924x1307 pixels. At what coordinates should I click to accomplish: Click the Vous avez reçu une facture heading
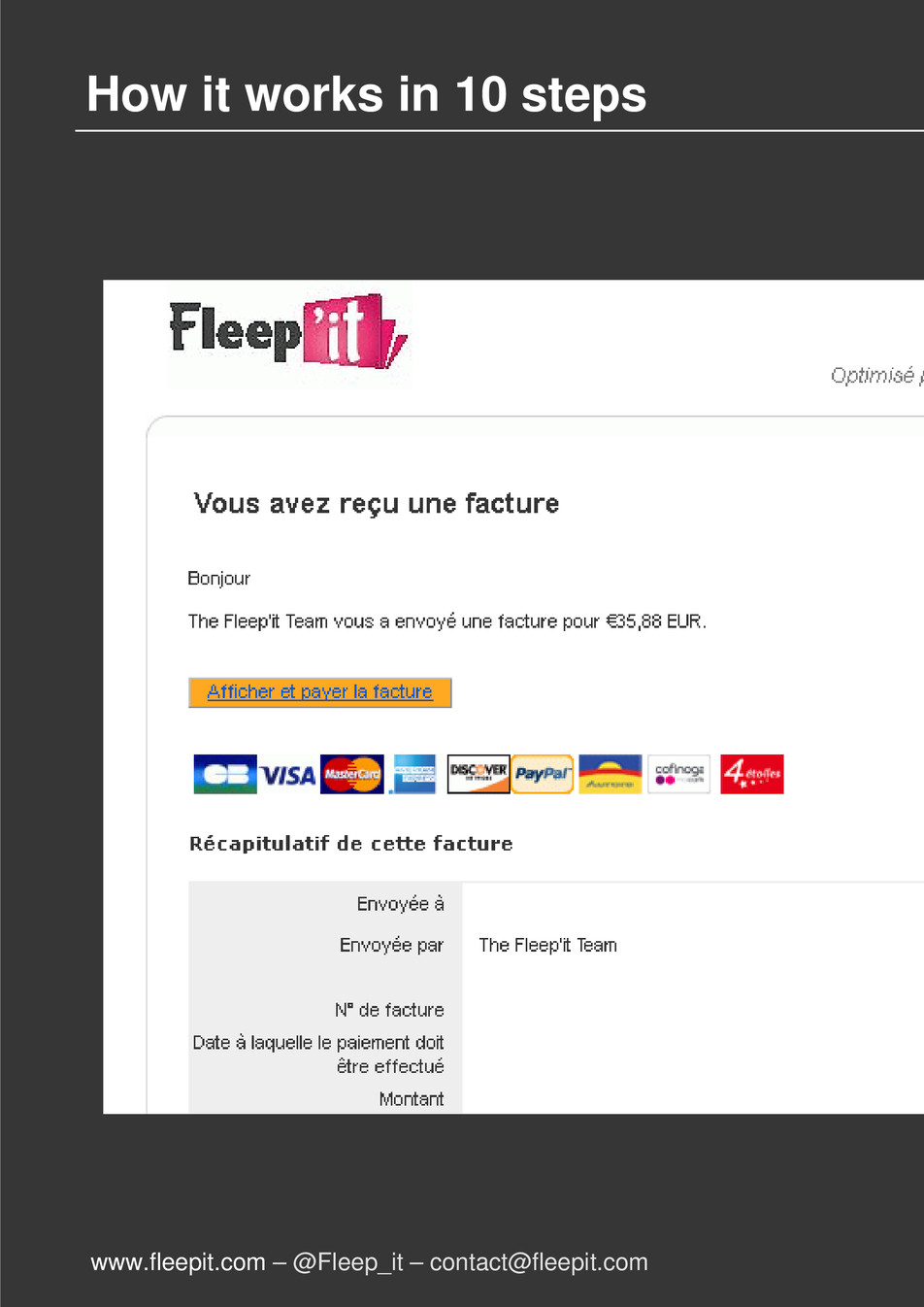click(x=377, y=503)
